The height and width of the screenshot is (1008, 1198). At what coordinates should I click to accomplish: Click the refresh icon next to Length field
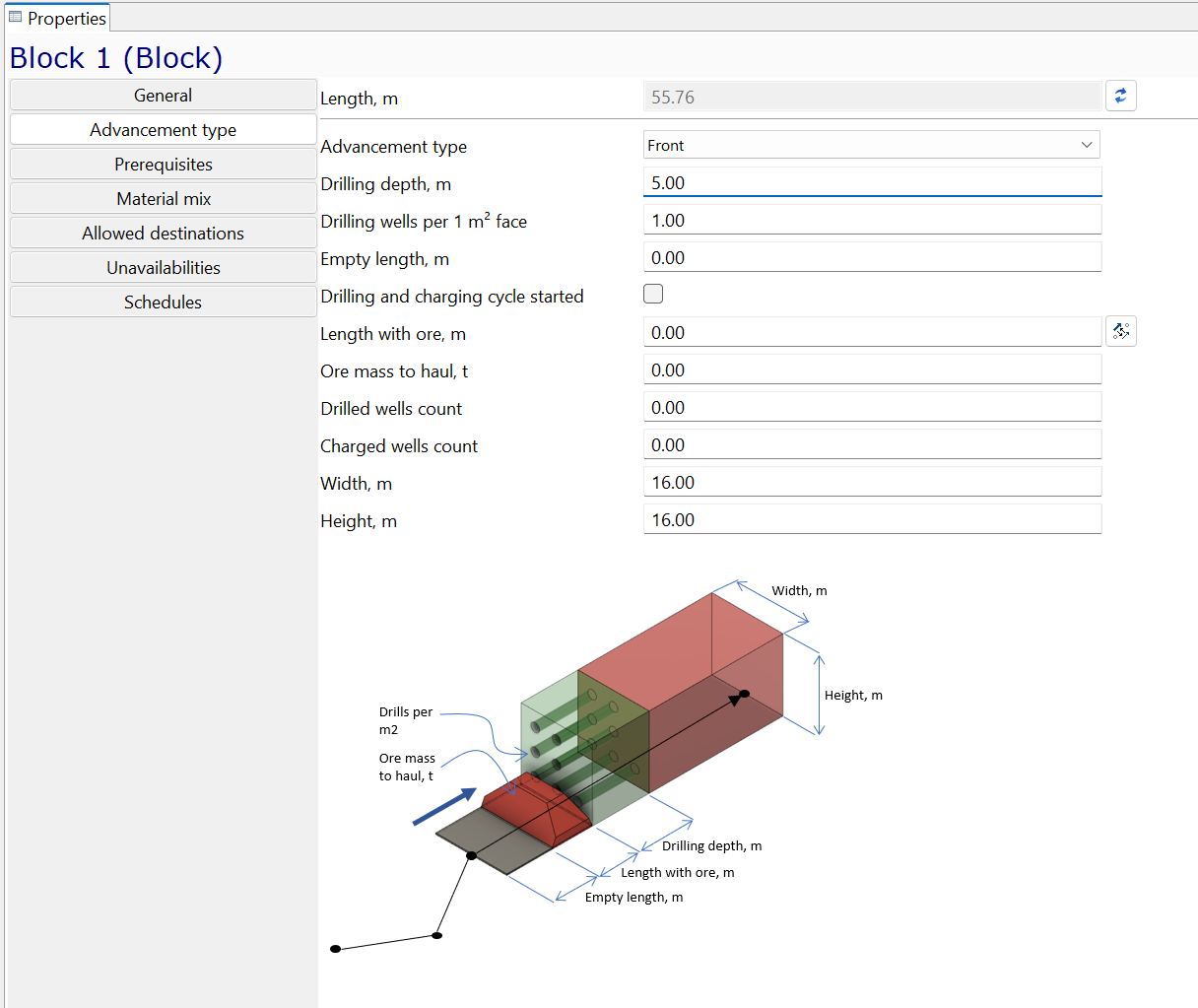[1120, 96]
